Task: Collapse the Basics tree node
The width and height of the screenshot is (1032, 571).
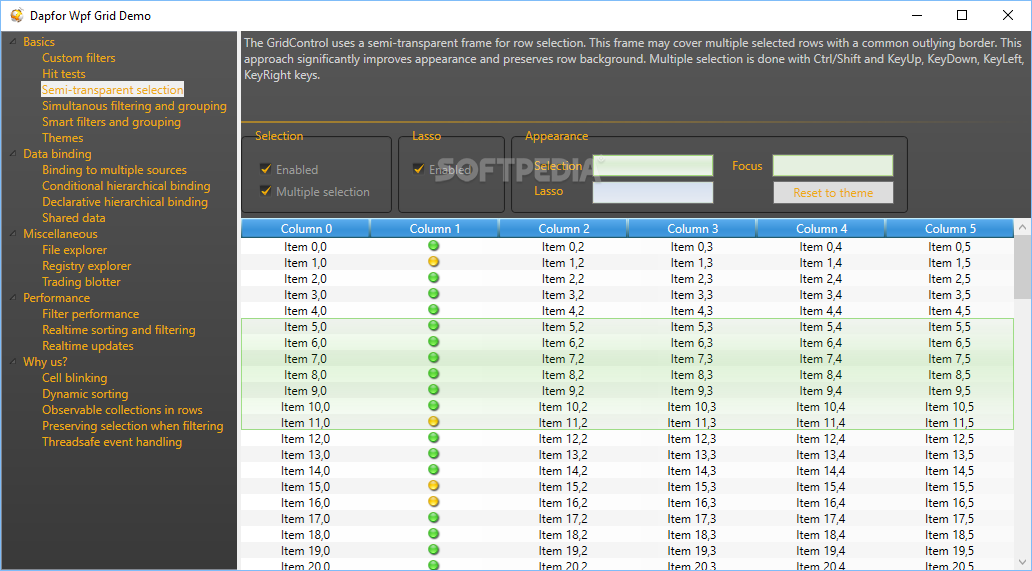Action: pos(13,42)
